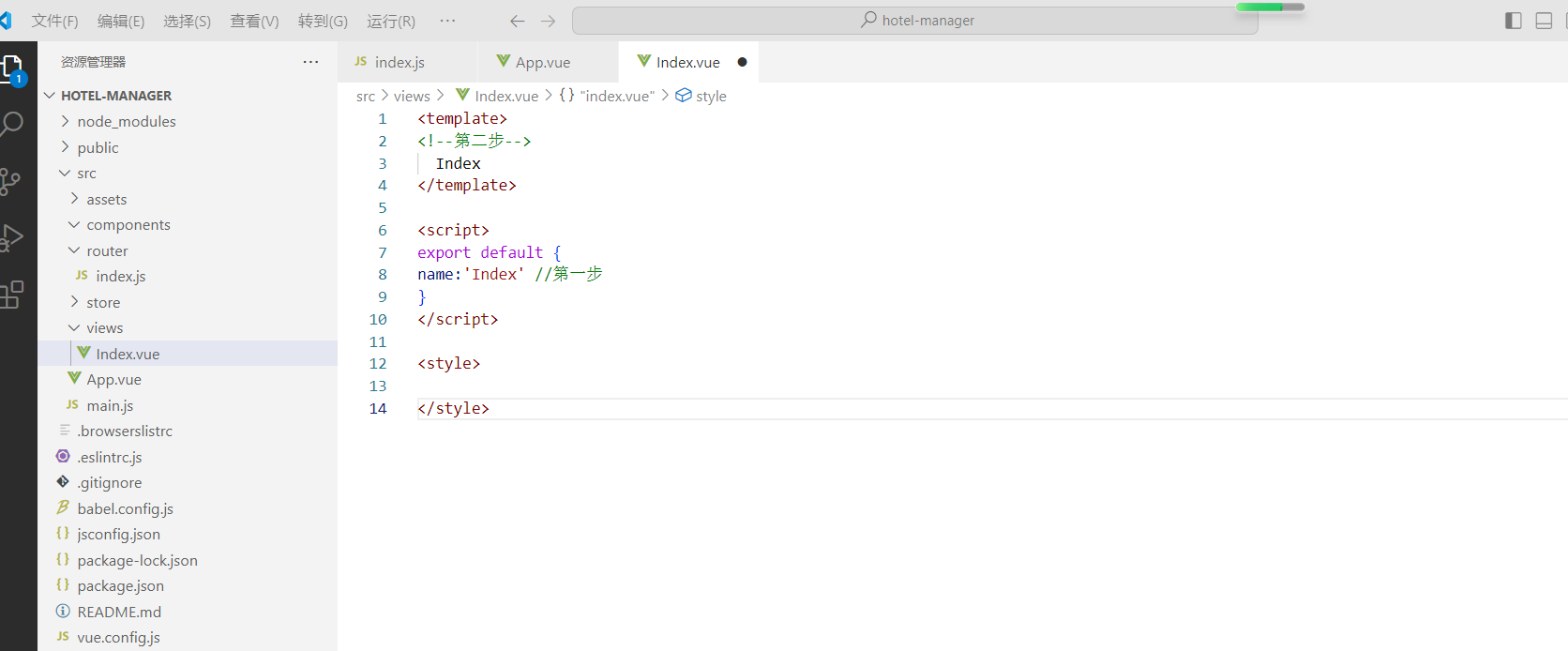Open the 文件(F) menu
Image resolution: width=1568 pixels, height=651 pixels.
click(x=54, y=21)
